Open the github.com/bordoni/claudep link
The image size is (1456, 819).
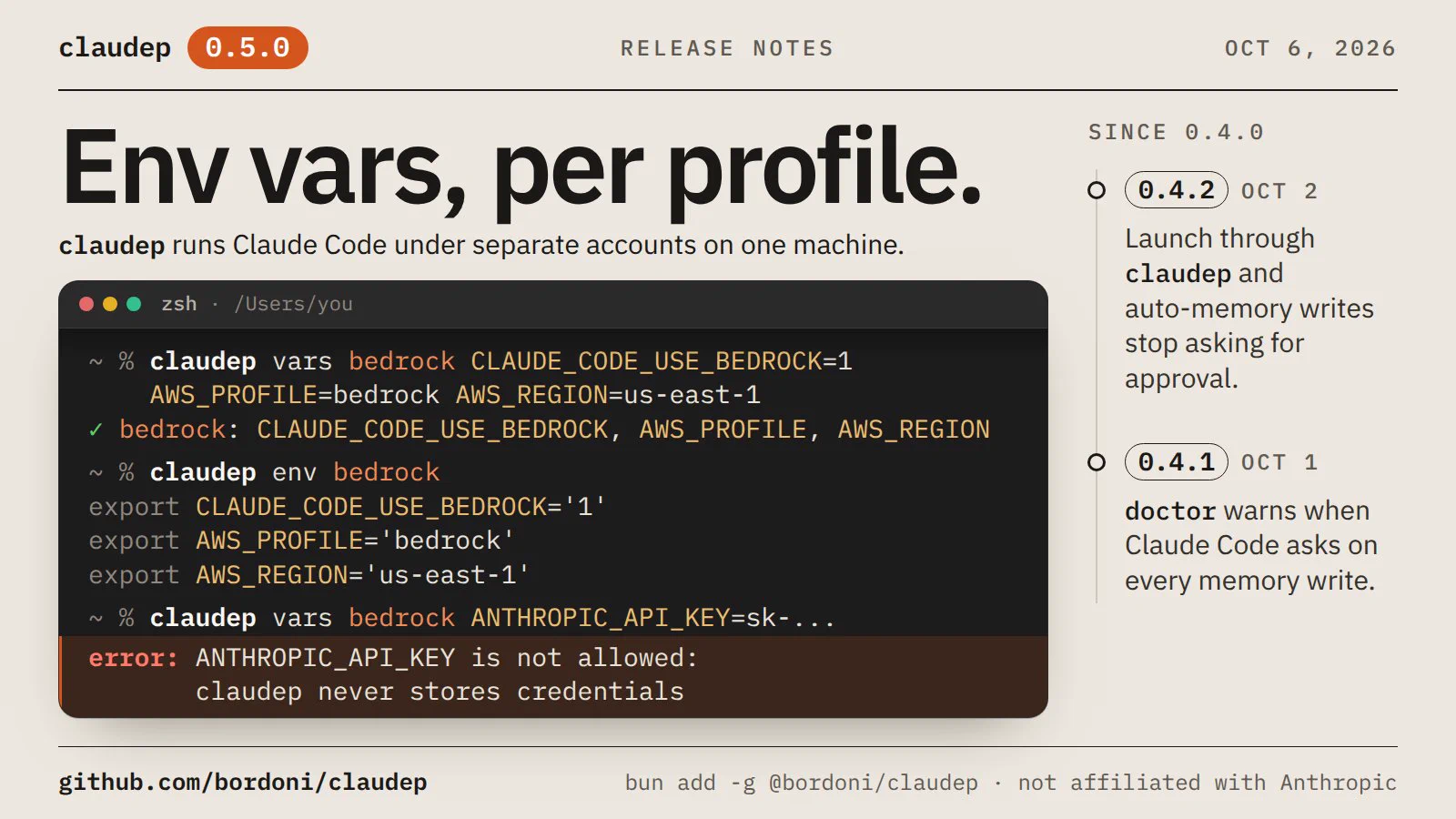(x=243, y=783)
